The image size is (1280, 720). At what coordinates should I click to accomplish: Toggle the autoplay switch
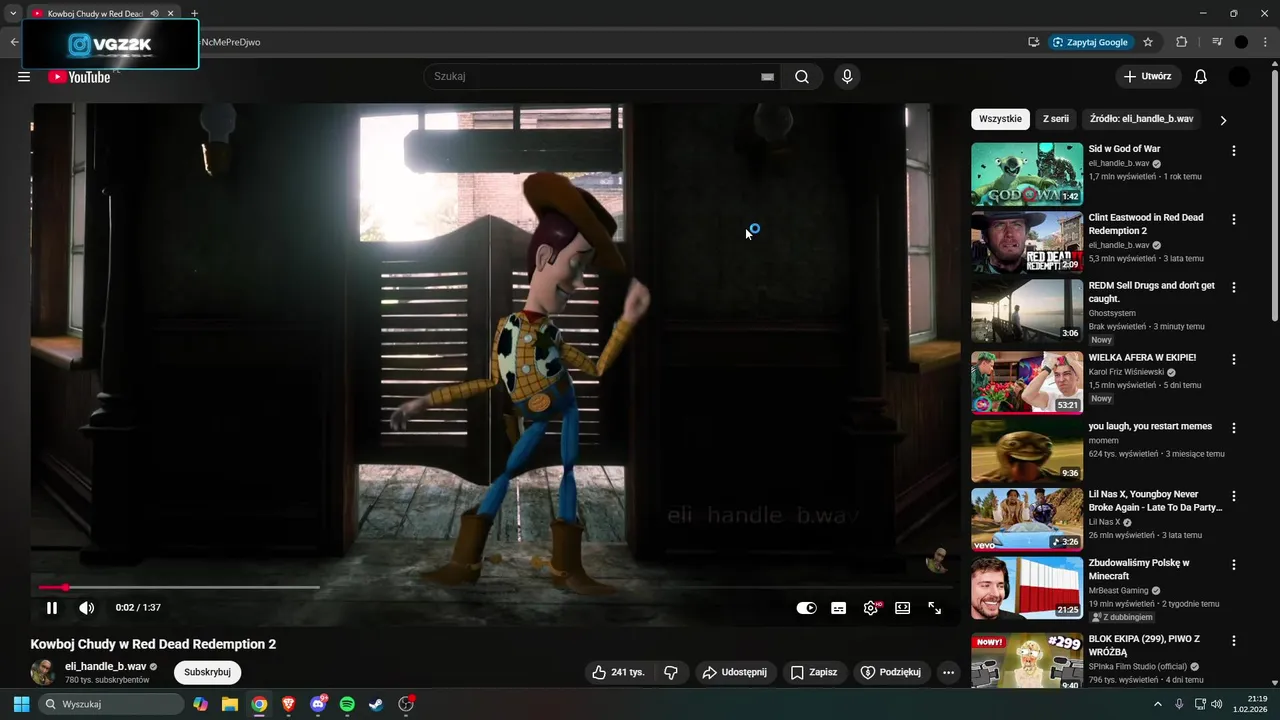(x=806, y=608)
